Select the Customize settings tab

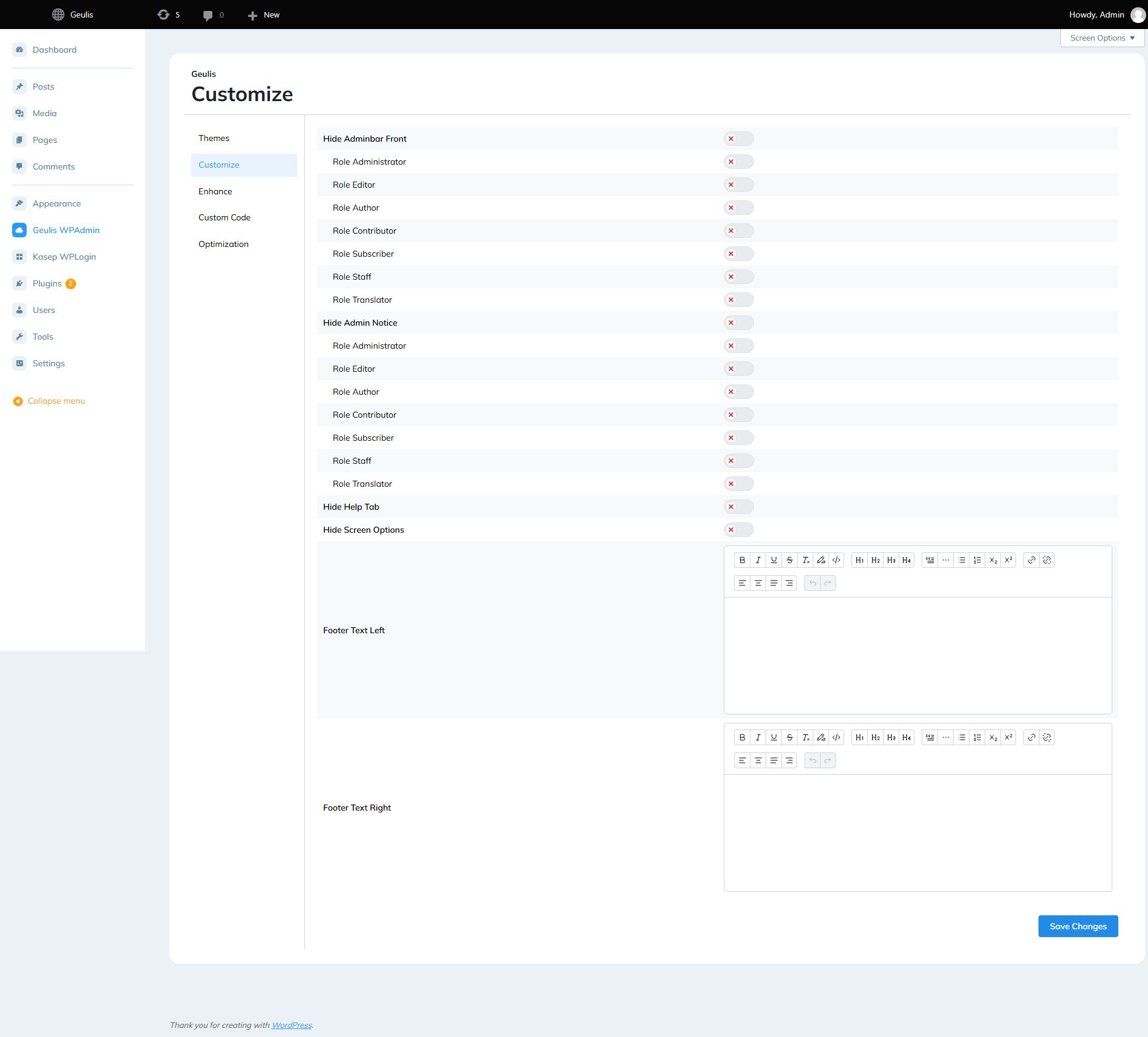(244, 165)
